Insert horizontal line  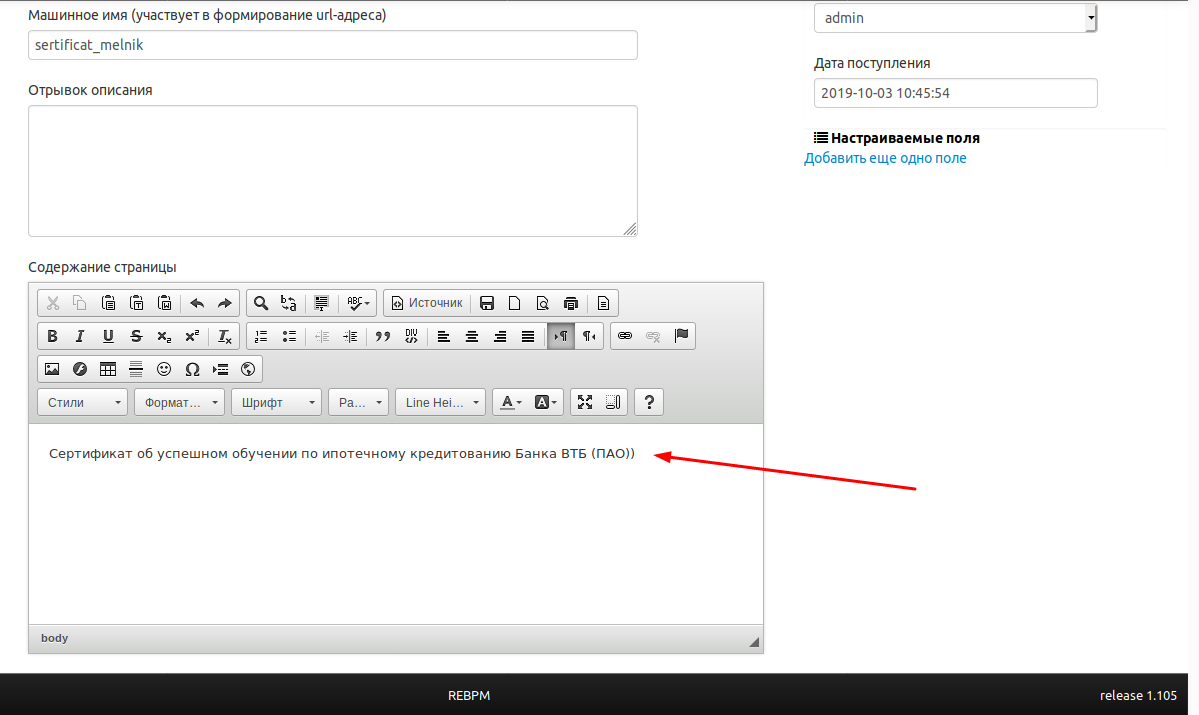(136, 369)
